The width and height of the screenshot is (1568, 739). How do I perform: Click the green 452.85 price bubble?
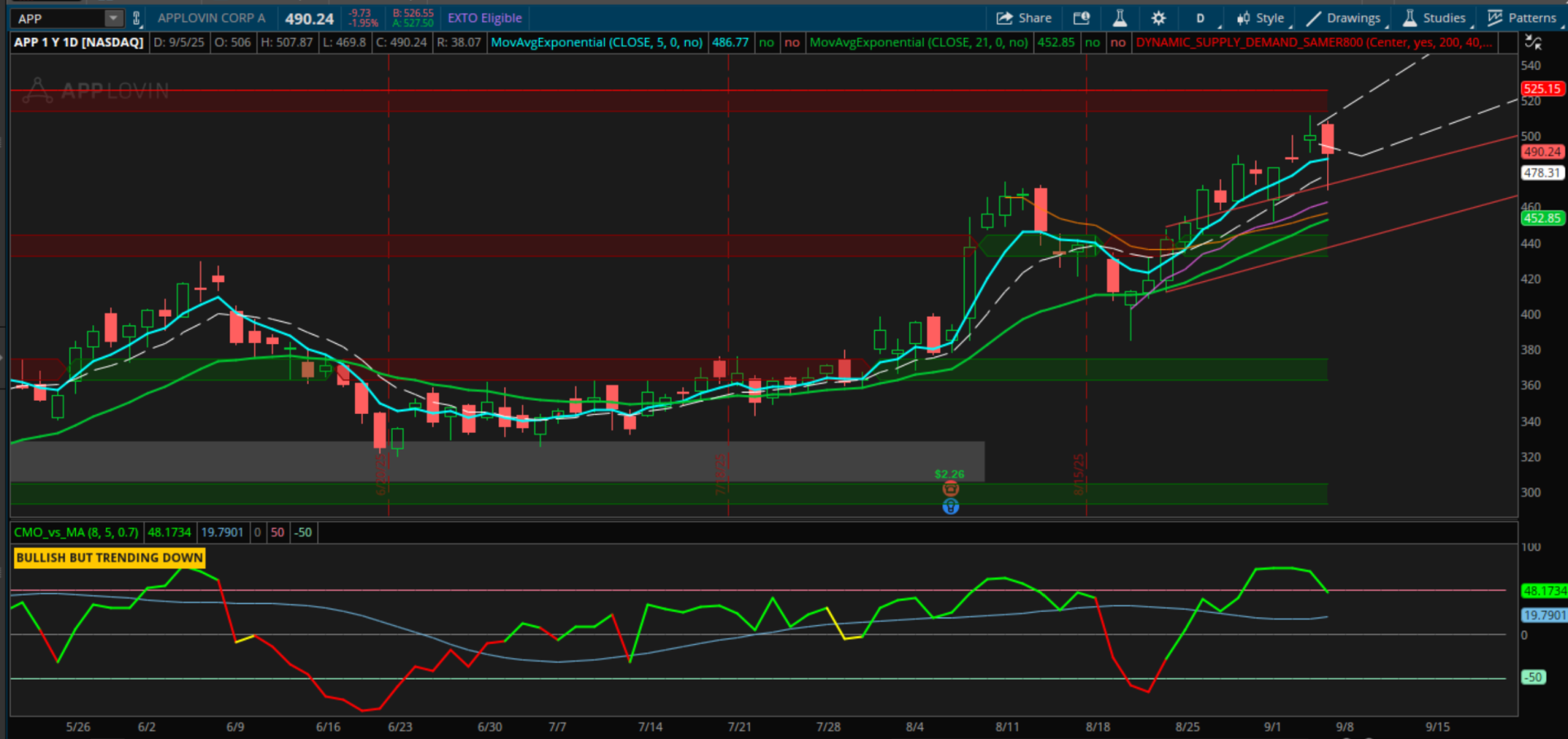(x=1542, y=218)
